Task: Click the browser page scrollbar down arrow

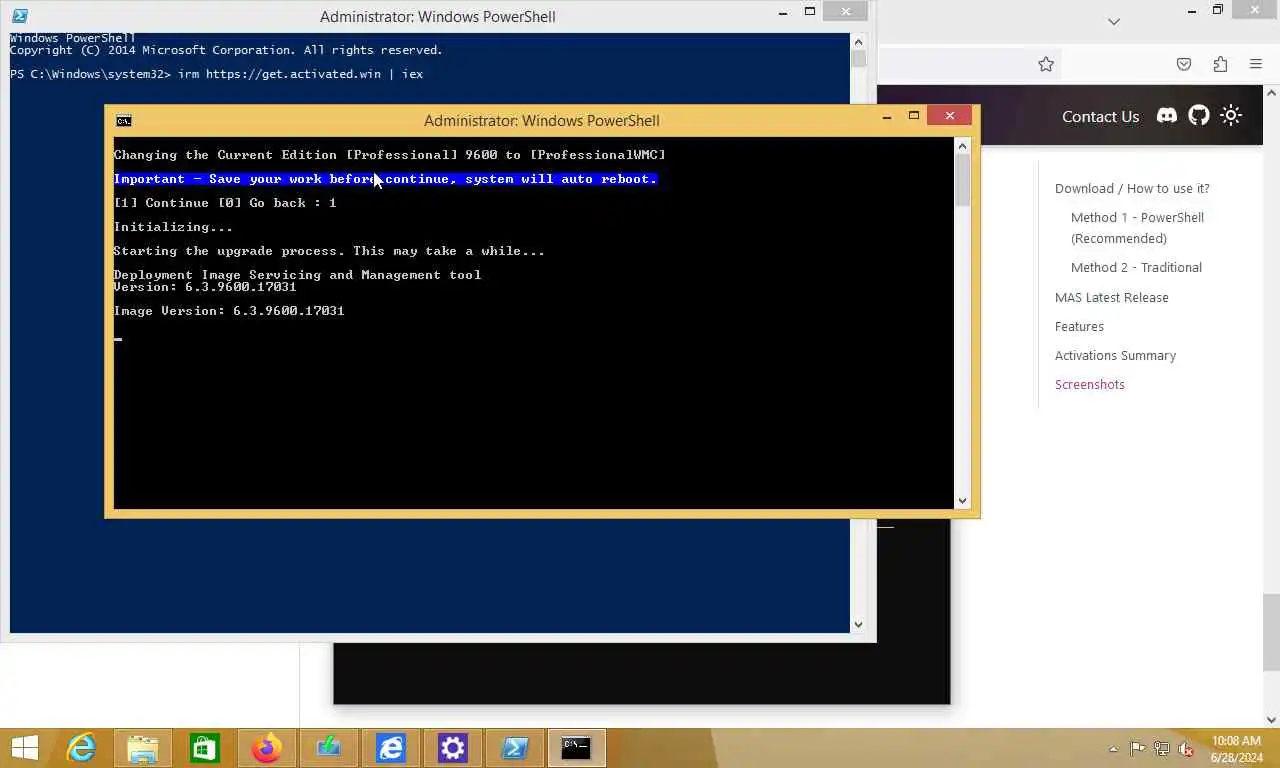Action: tap(1272, 719)
